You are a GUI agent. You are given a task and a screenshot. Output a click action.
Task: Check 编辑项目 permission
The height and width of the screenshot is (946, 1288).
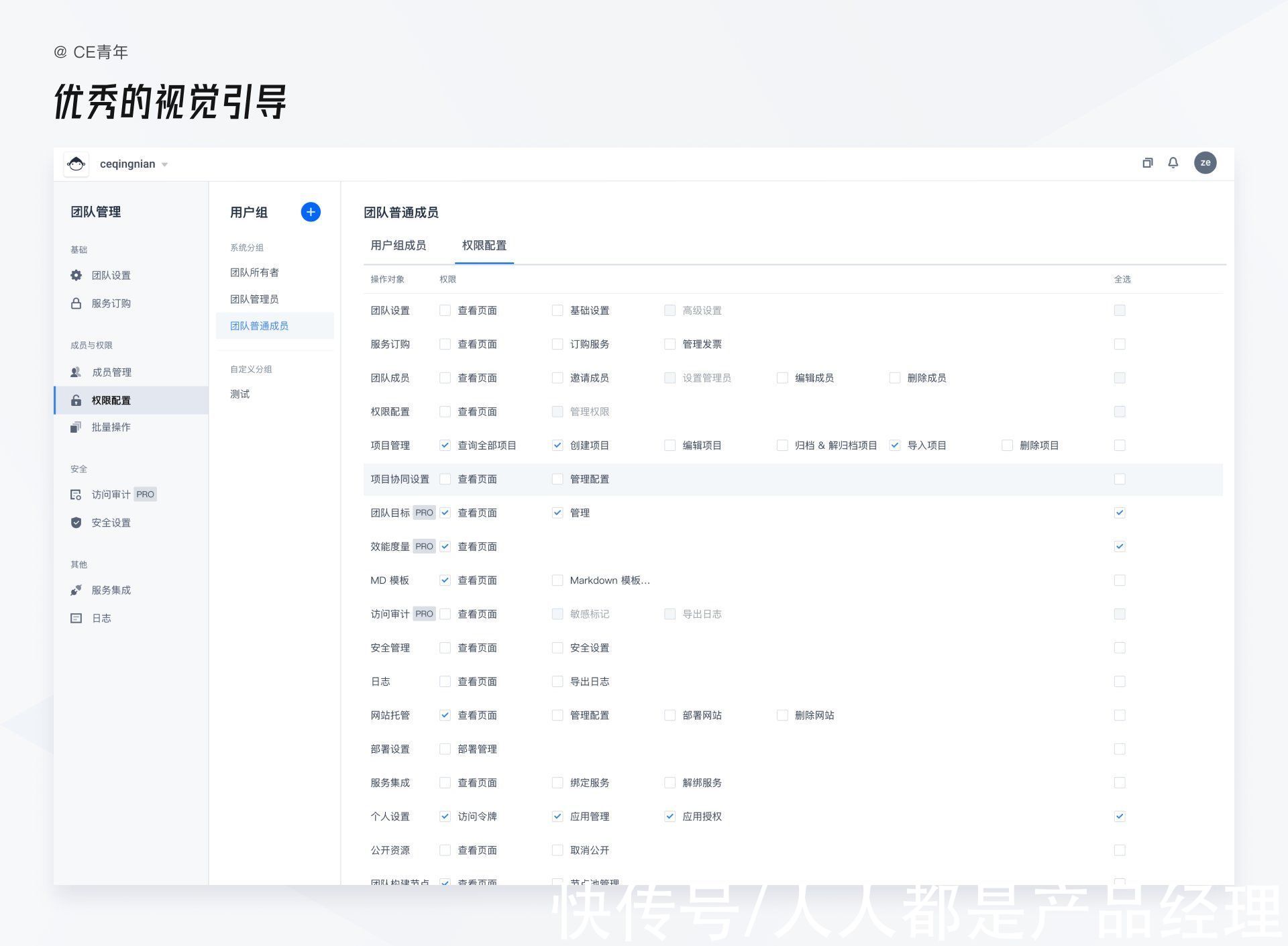[x=669, y=445]
